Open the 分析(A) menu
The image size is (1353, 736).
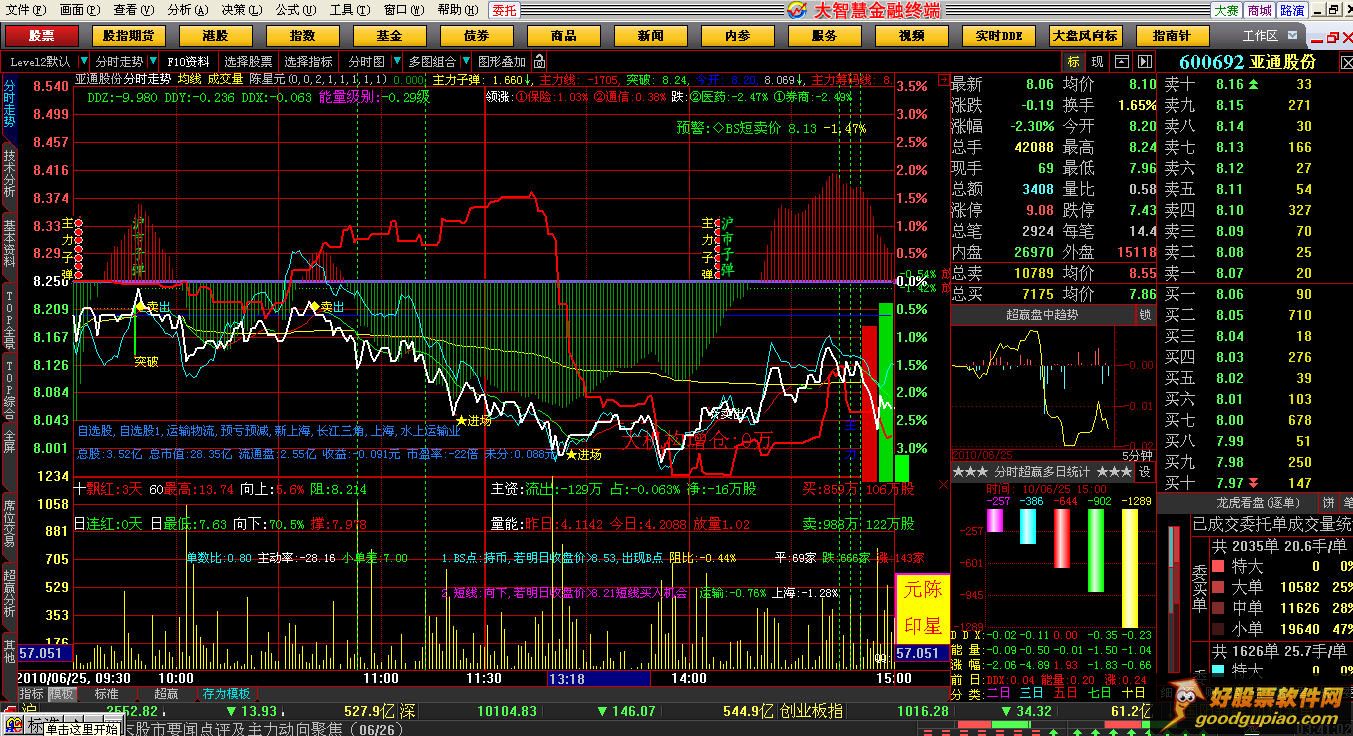(187, 10)
